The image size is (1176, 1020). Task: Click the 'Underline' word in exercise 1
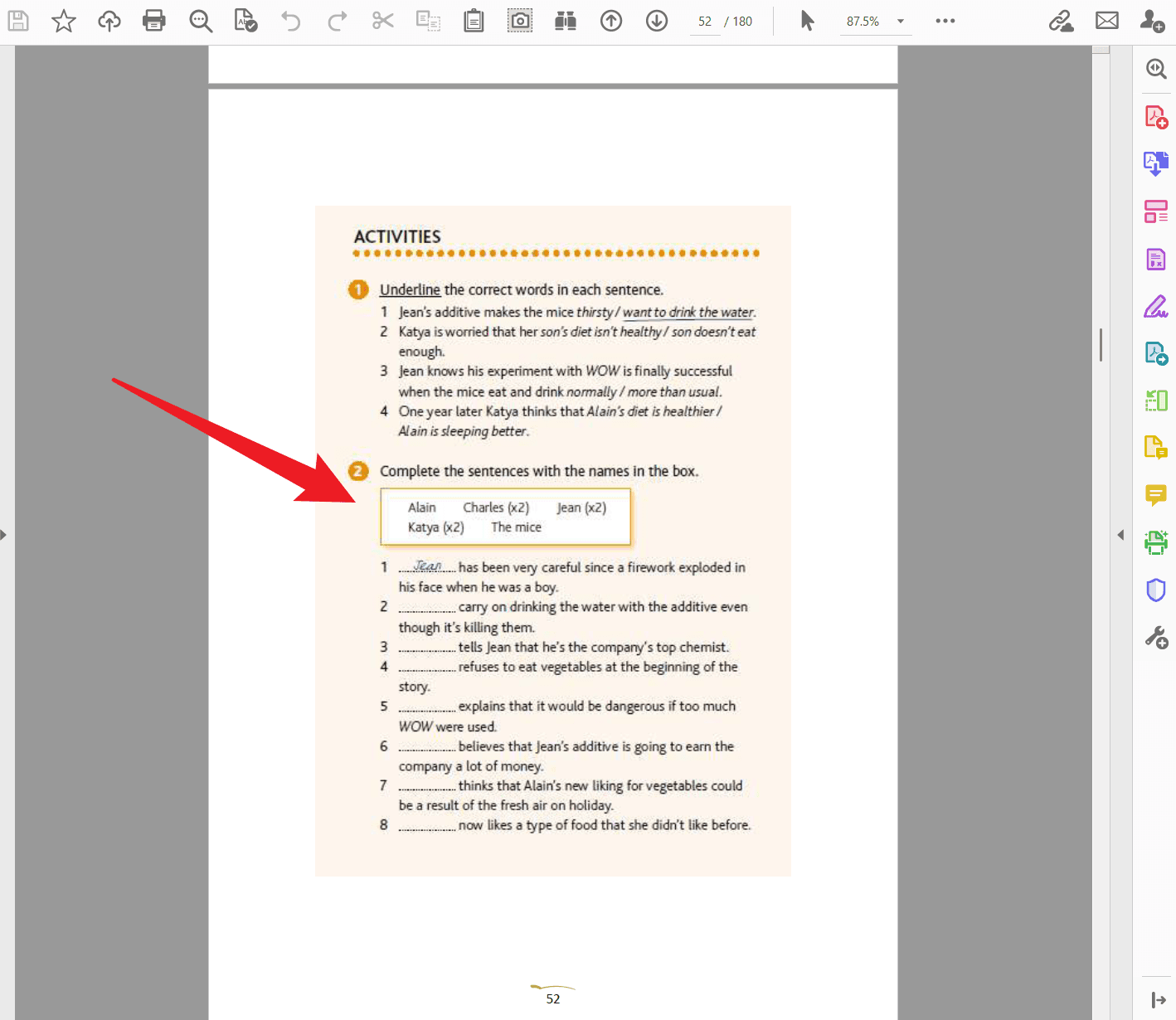[410, 289]
